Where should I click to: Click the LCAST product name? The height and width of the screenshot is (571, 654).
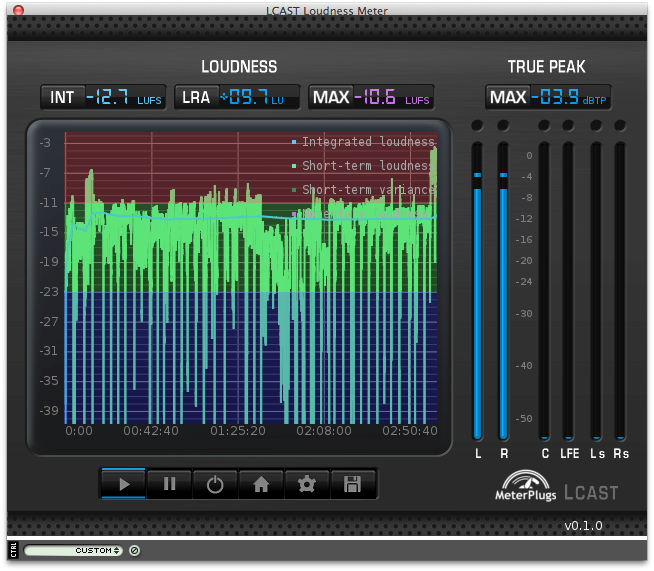pos(591,493)
